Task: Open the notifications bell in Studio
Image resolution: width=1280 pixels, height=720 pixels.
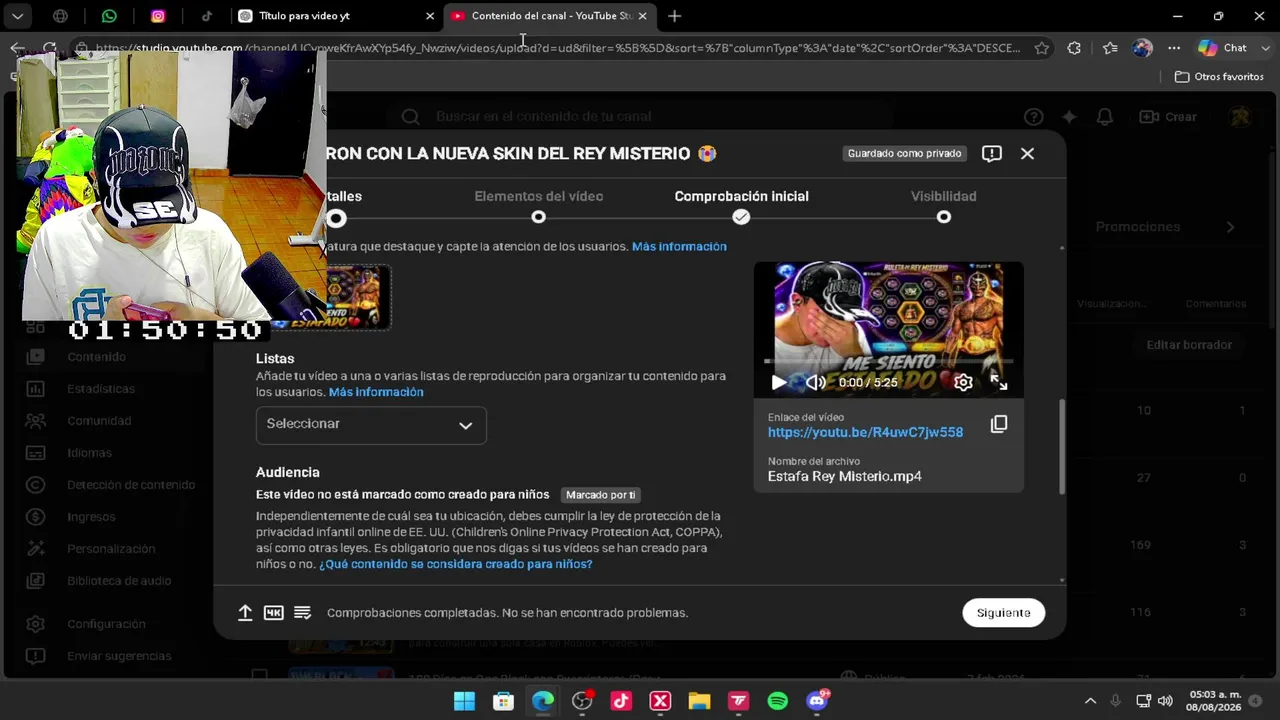Action: click(1105, 117)
